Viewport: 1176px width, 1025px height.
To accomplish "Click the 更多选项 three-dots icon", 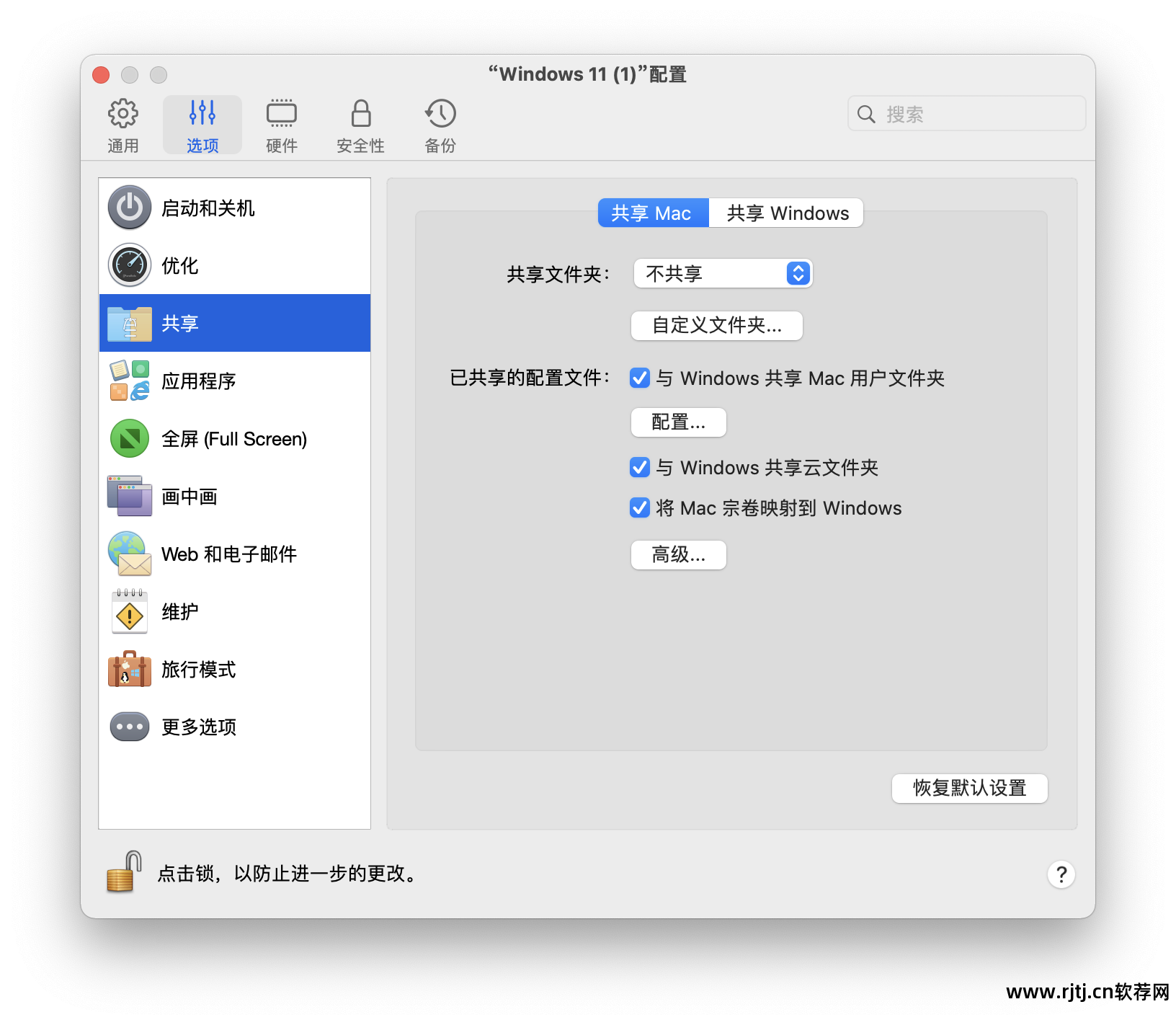I will point(130,727).
